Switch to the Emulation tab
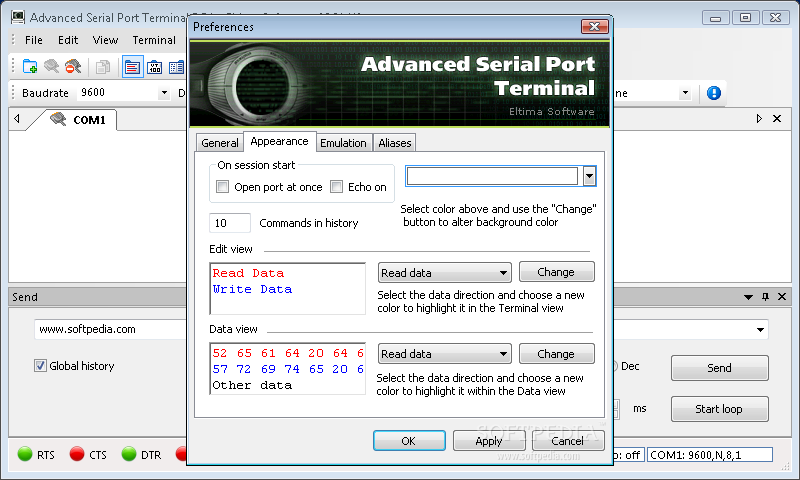The width and height of the screenshot is (800, 480). click(343, 143)
